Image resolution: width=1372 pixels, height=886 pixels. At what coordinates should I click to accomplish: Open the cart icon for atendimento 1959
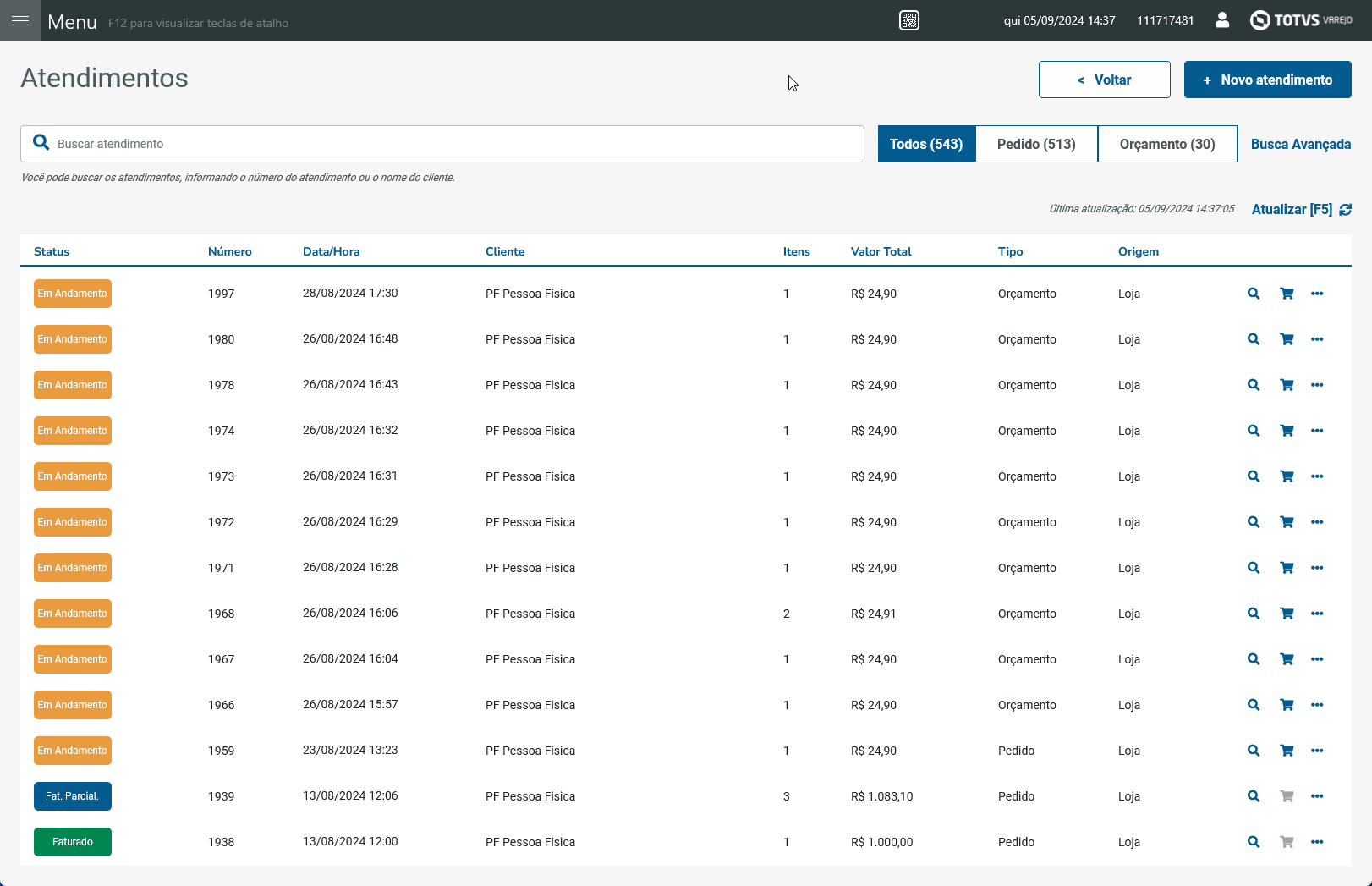(x=1287, y=751)
